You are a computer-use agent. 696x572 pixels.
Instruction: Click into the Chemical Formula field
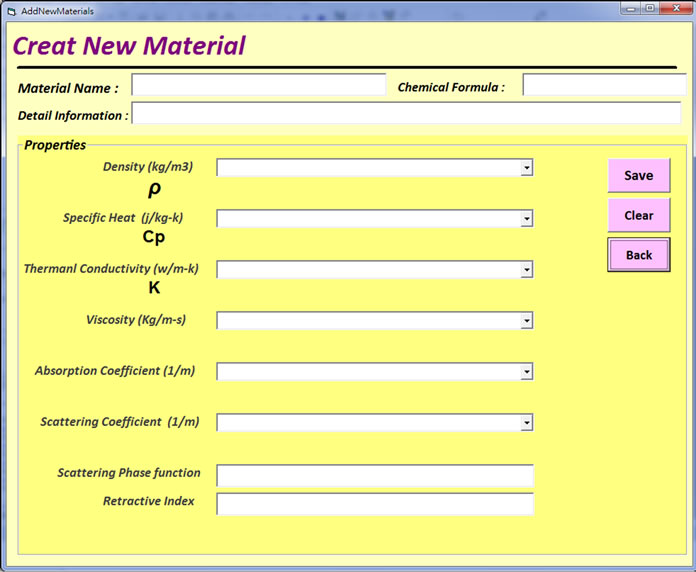603,86
